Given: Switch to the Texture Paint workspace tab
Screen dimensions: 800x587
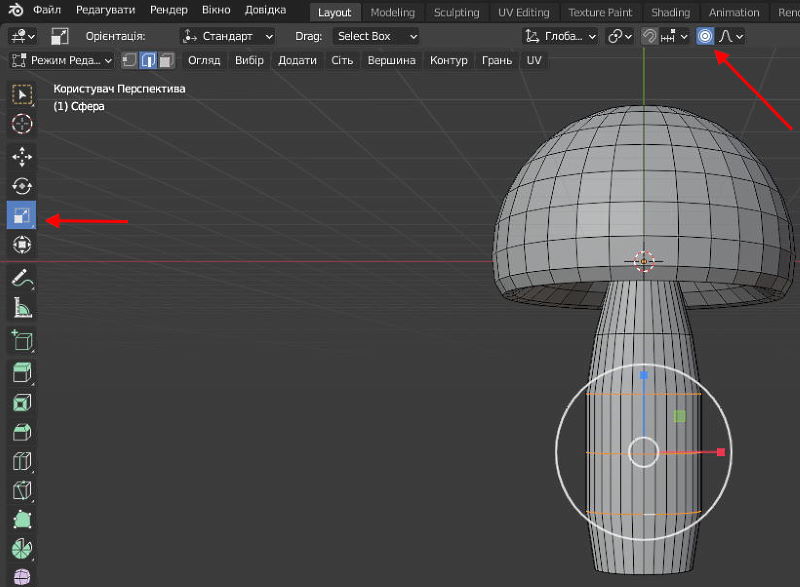Looking at the screenshot, I should tap(601, 12).
